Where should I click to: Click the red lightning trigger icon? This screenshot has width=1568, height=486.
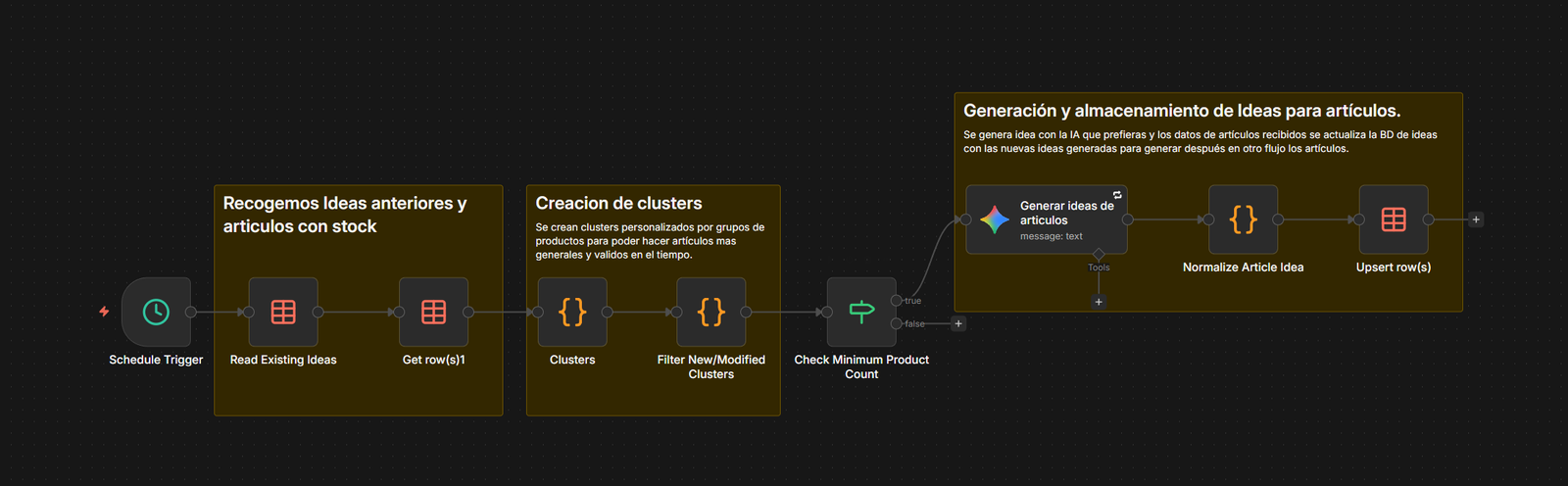click(104, 312)
